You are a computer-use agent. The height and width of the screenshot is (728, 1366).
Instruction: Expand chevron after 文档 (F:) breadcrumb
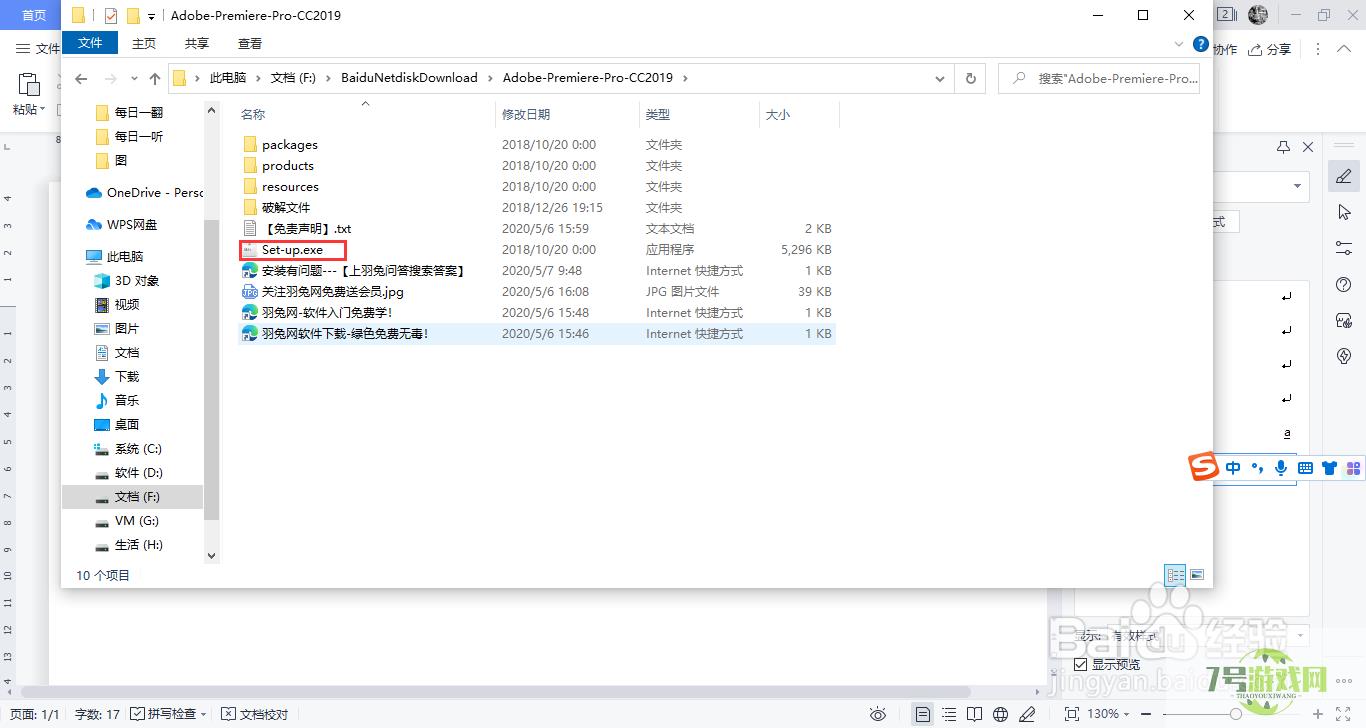(x=328, y=78)
